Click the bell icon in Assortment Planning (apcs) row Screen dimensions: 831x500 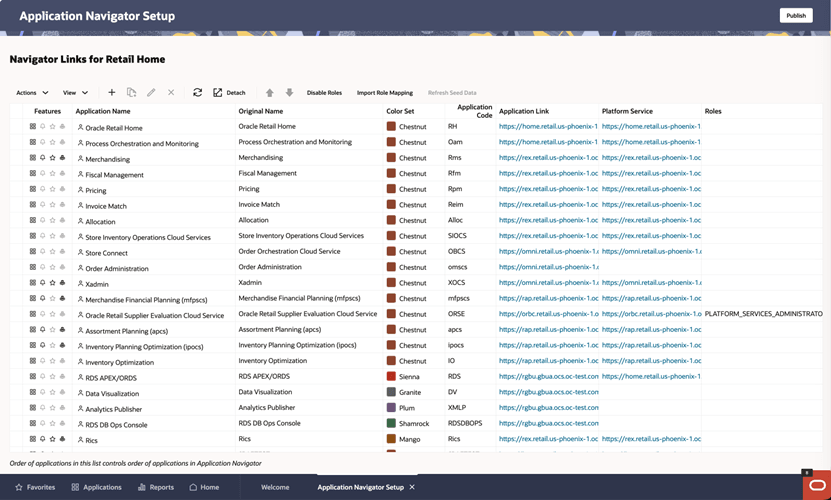[x=42, y=329]
